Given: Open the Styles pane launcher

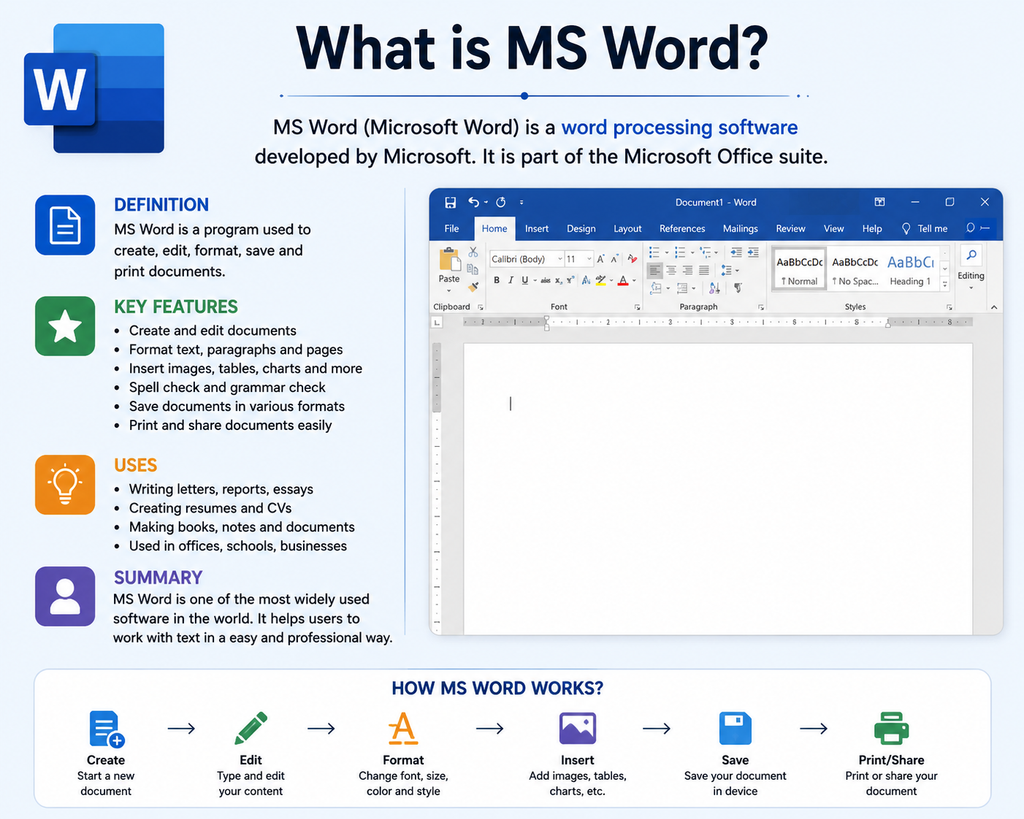Looking at the screenshot, I should coord(949,307).
